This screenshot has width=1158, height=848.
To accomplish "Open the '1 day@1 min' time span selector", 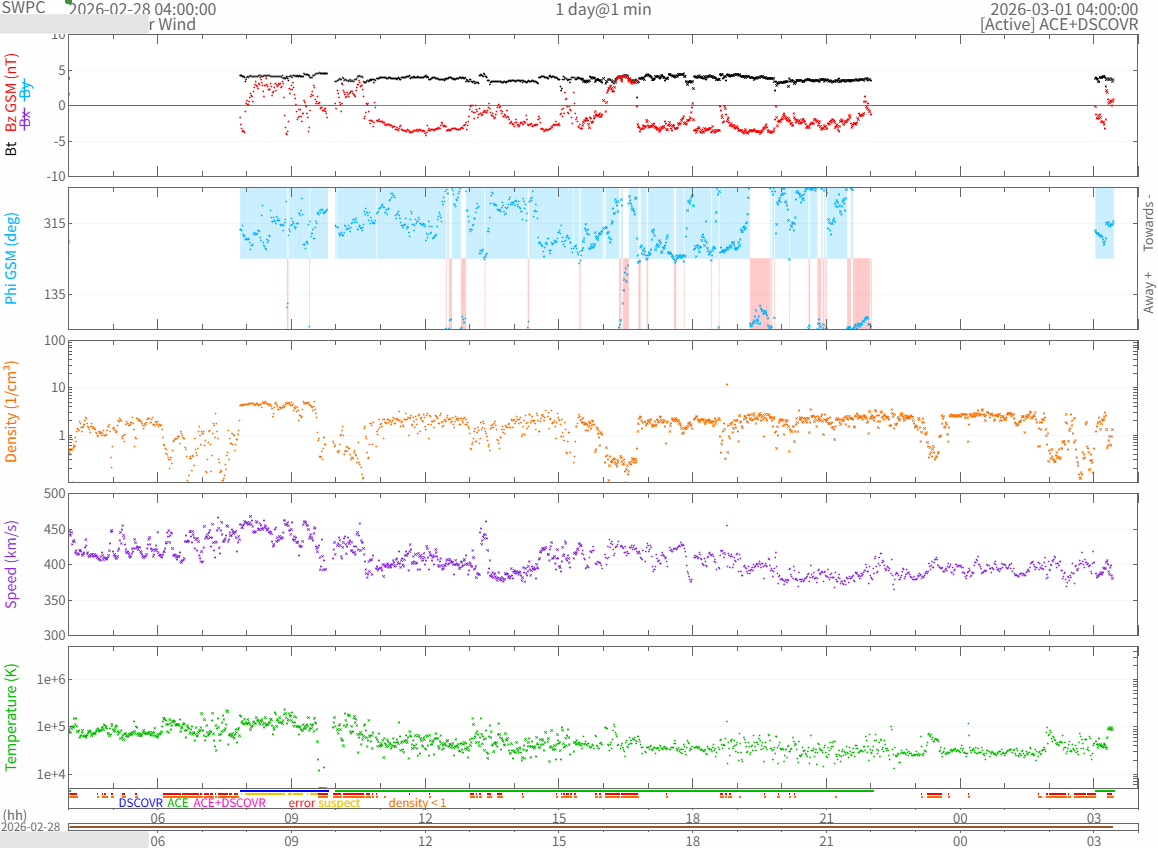I will pyautogui.click(x=603, y=9).
